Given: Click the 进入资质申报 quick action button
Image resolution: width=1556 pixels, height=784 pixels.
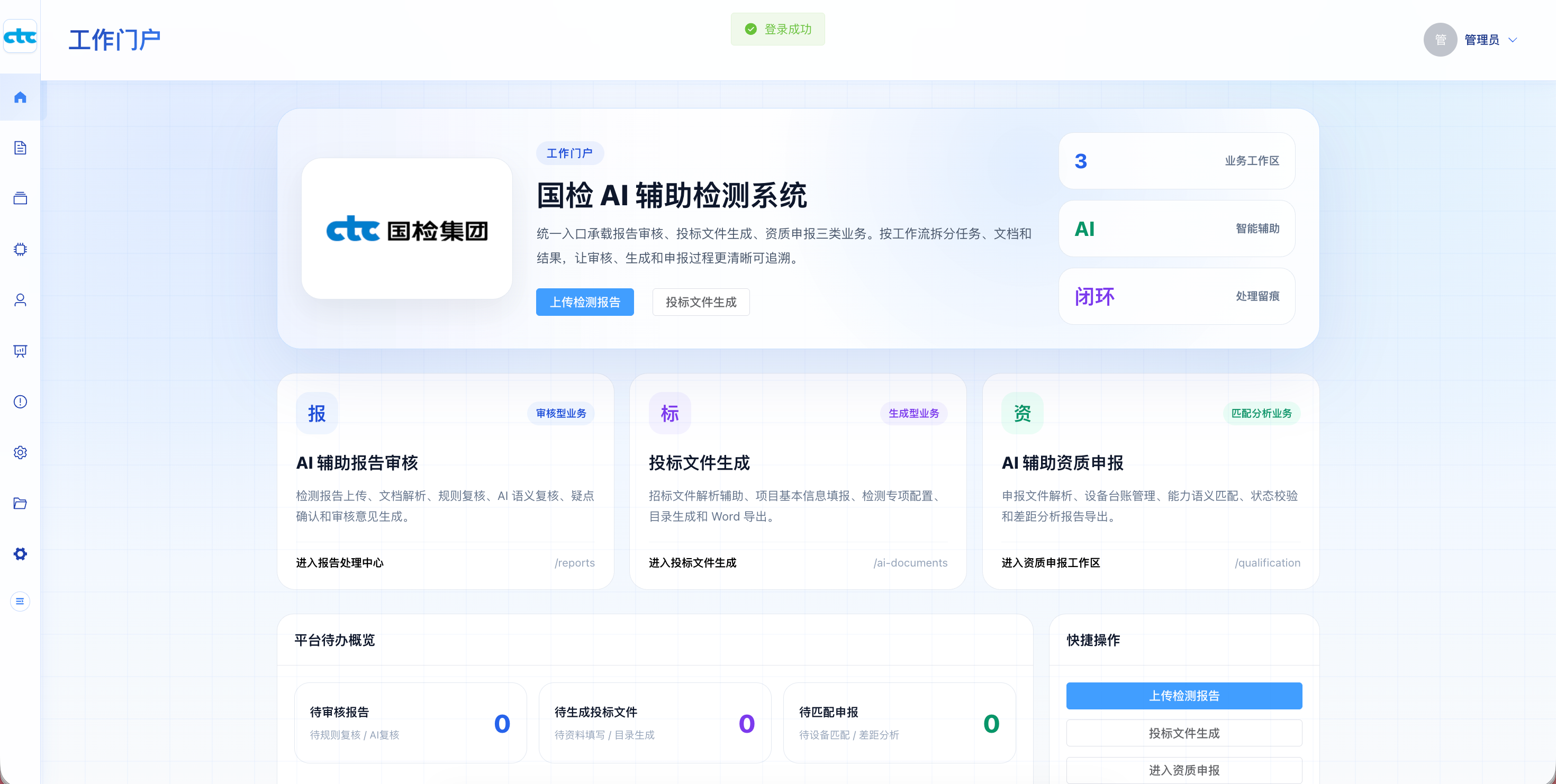Looking at the screenshot, I should click(1184, 771).
